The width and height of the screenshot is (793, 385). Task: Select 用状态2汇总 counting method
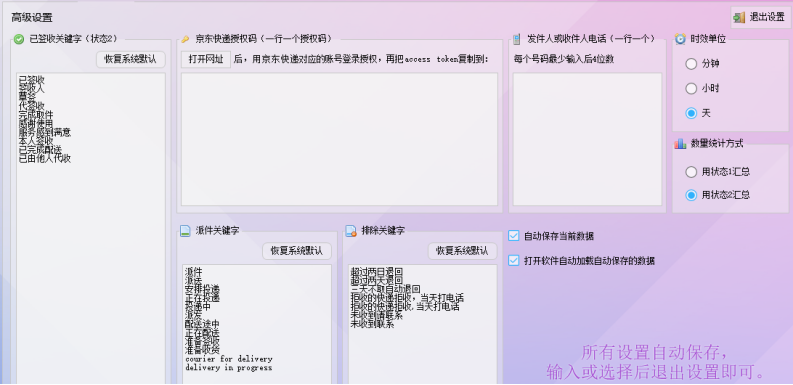[x=691, y=195]
